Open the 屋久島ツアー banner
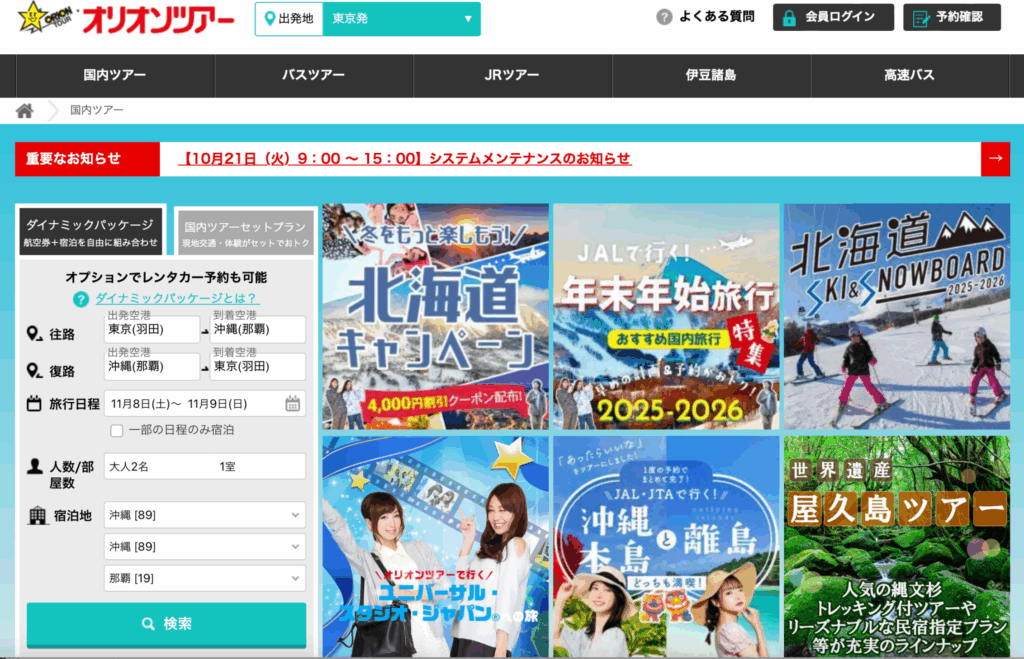Viewport: 1024px width, 659px height. (x=896, y=545)
